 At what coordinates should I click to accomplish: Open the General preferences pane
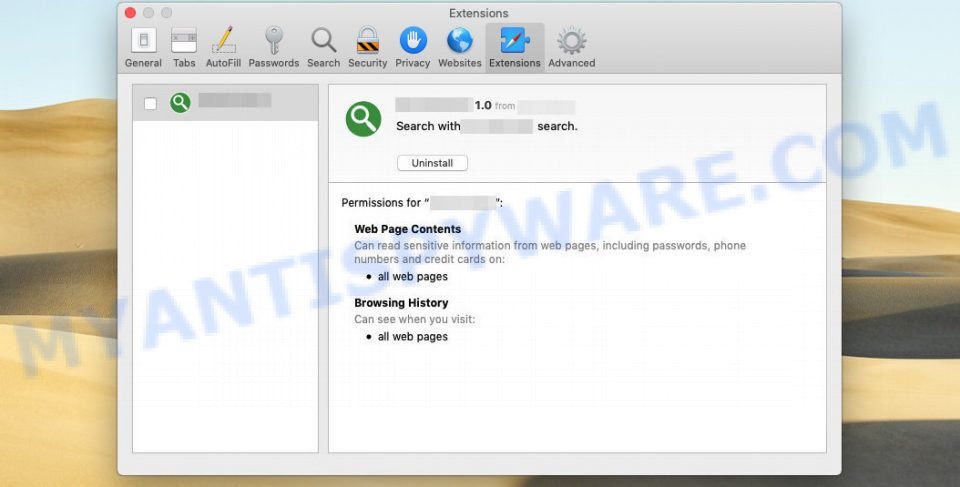(x=143, y=48)
